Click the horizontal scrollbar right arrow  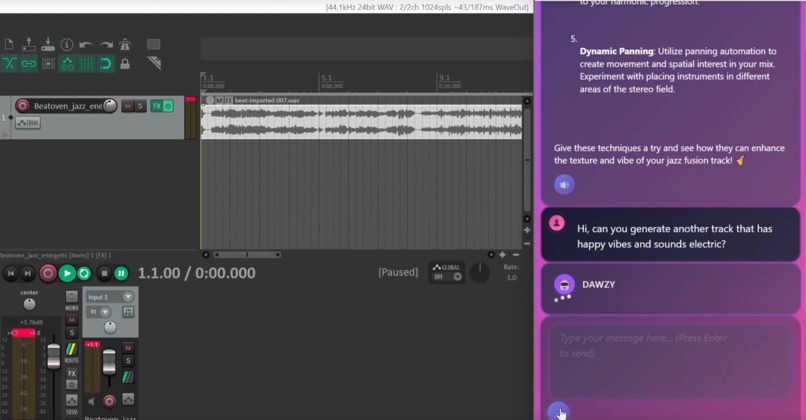(x=491, y=254)
